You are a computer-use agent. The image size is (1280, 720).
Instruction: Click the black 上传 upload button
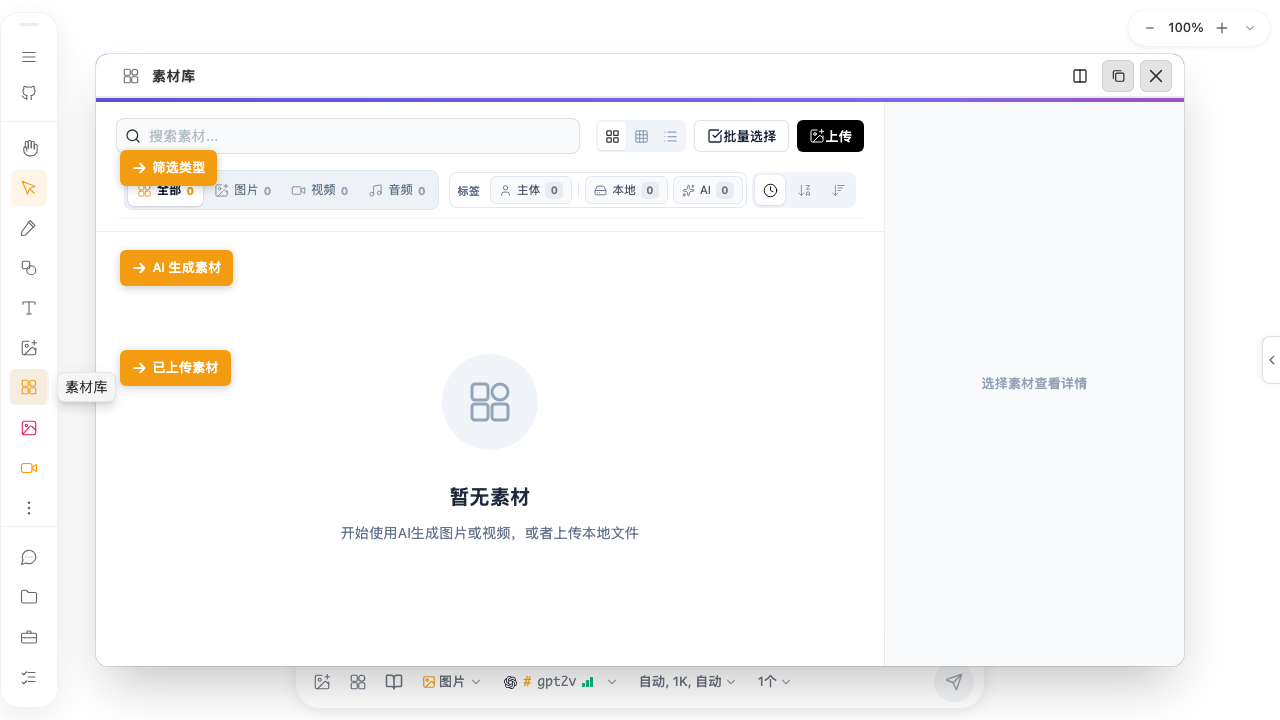coord(830,136)
